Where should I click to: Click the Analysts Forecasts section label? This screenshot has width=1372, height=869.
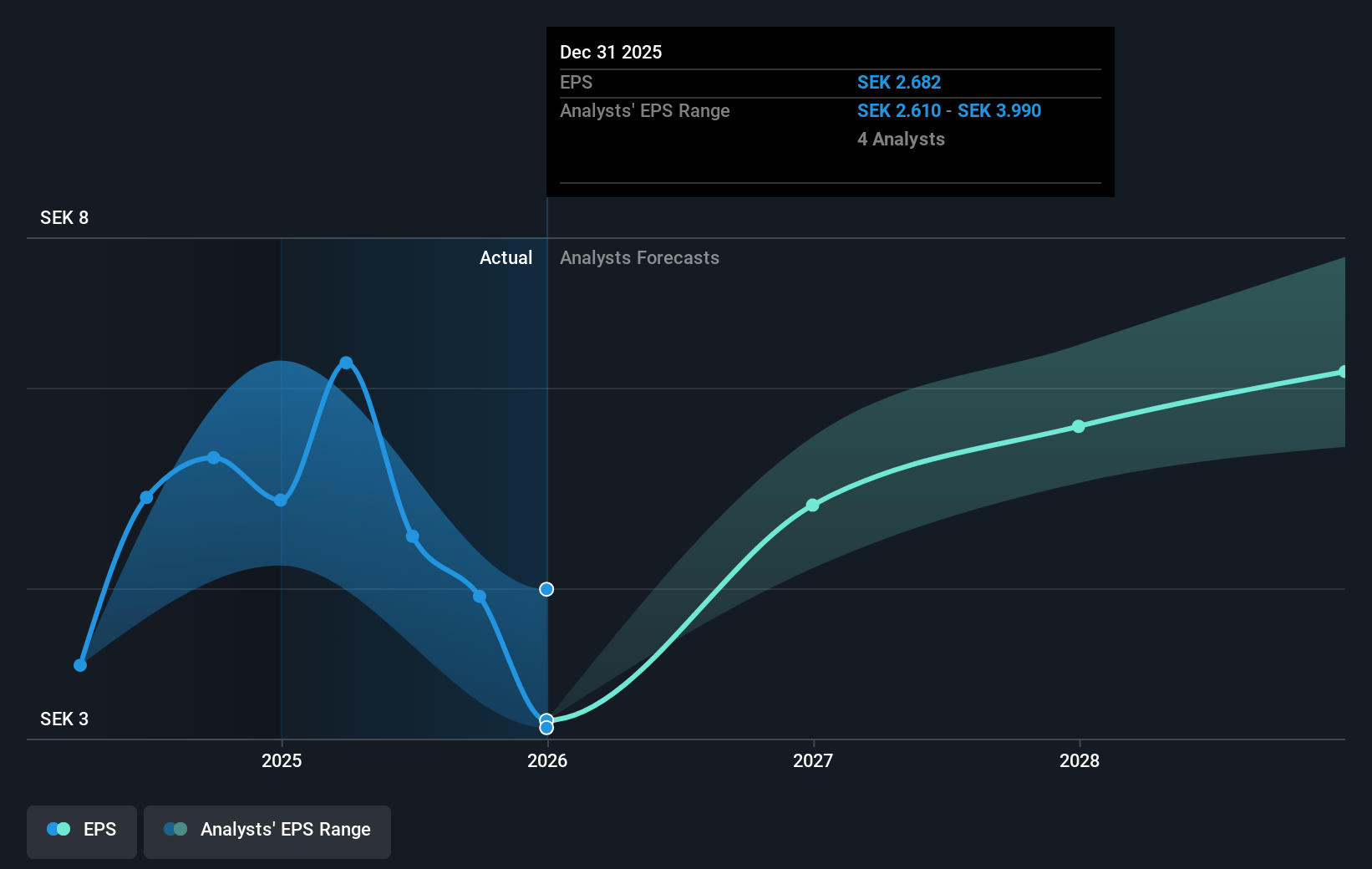click(639, 258)
